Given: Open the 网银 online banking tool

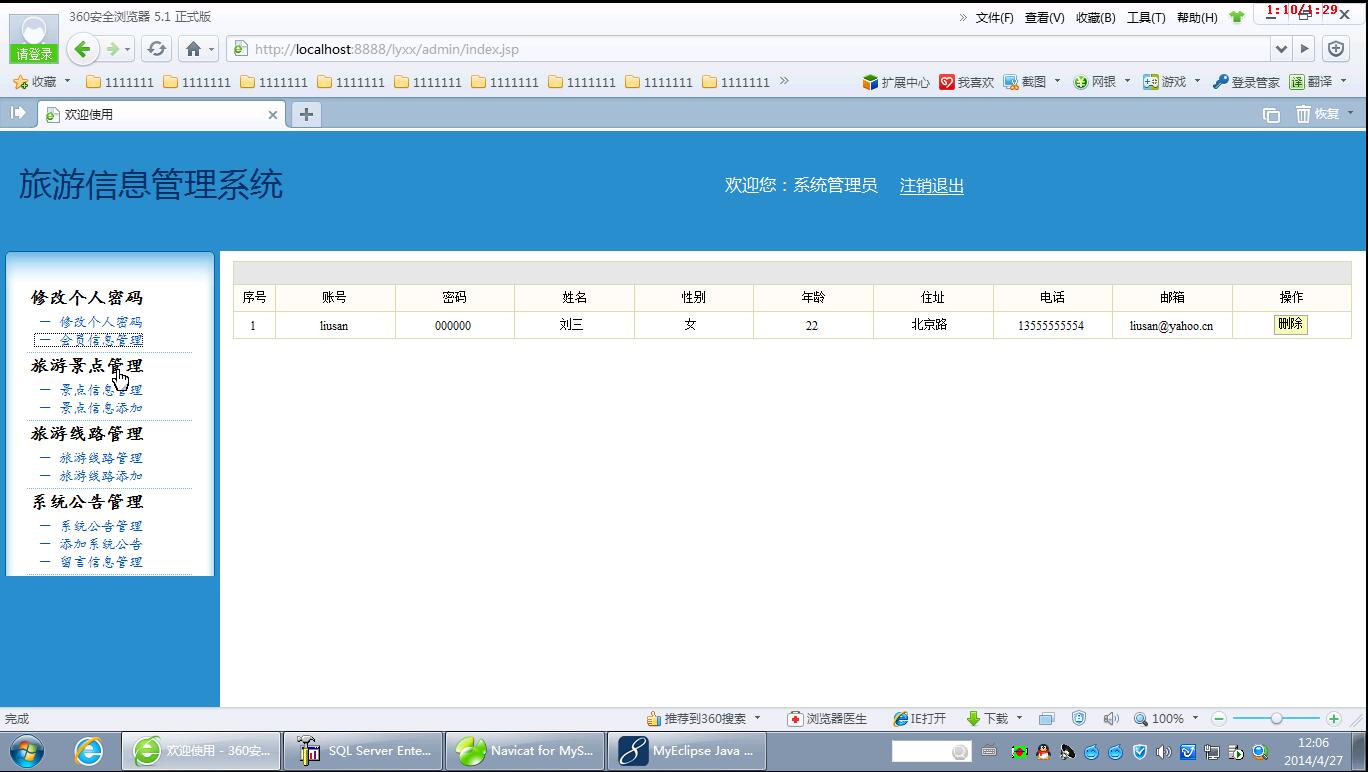Looking at the screenshot, I should tap(1094, 82).
